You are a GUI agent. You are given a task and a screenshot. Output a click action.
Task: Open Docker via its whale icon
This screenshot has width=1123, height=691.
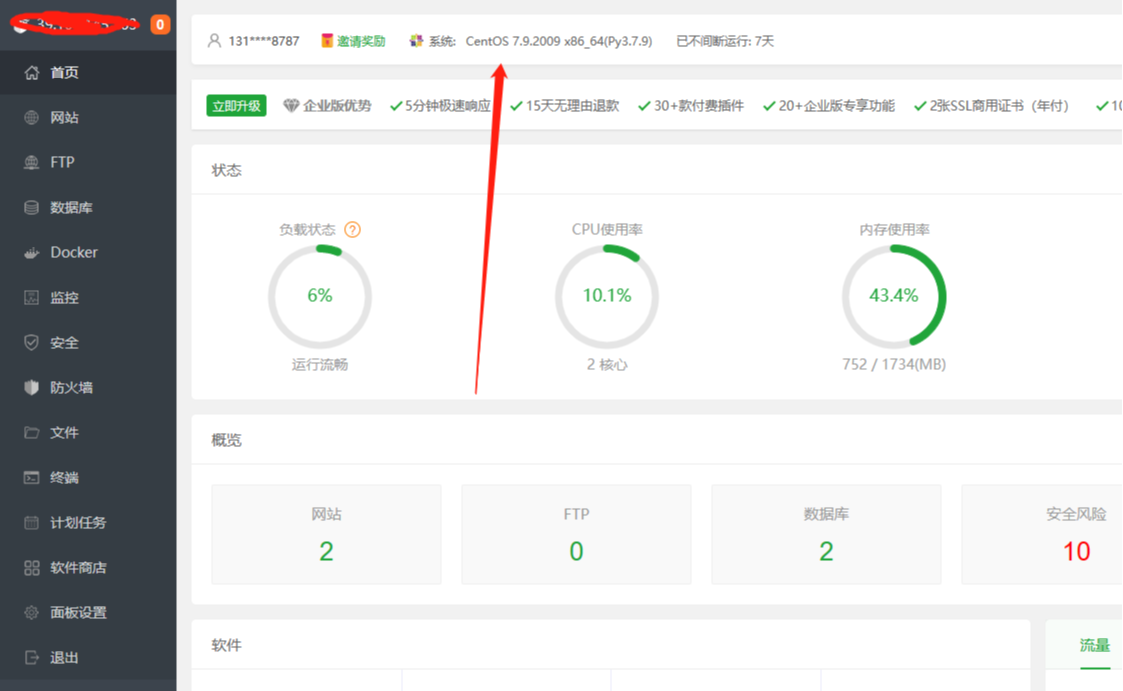coord(31,252)
